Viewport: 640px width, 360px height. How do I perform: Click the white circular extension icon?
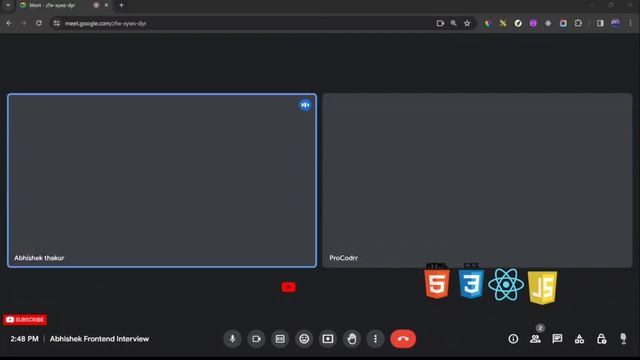pos(518,23)
